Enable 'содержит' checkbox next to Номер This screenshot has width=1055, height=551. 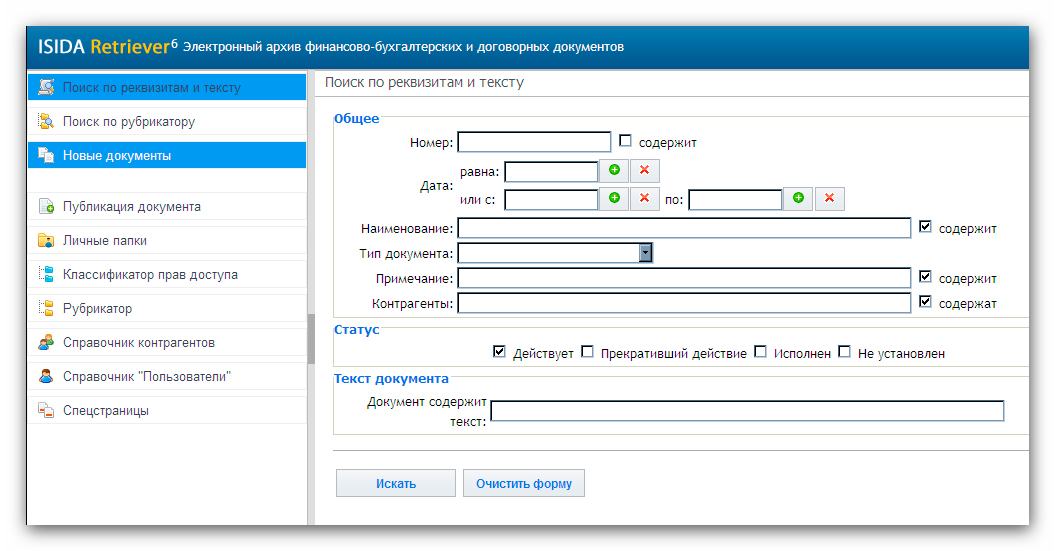click(625, 141)
